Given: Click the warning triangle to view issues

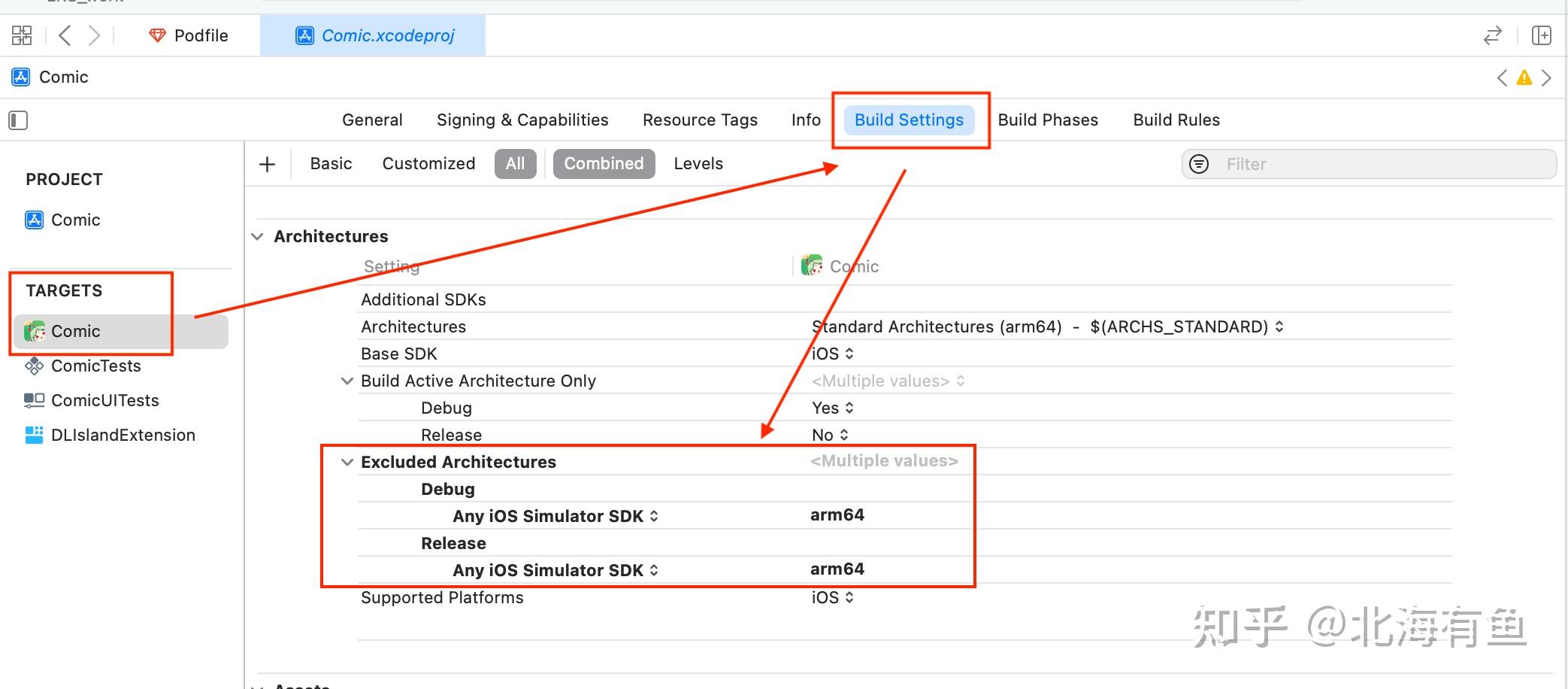Looking at the screenshot, I should click(x=1524, y=77).
